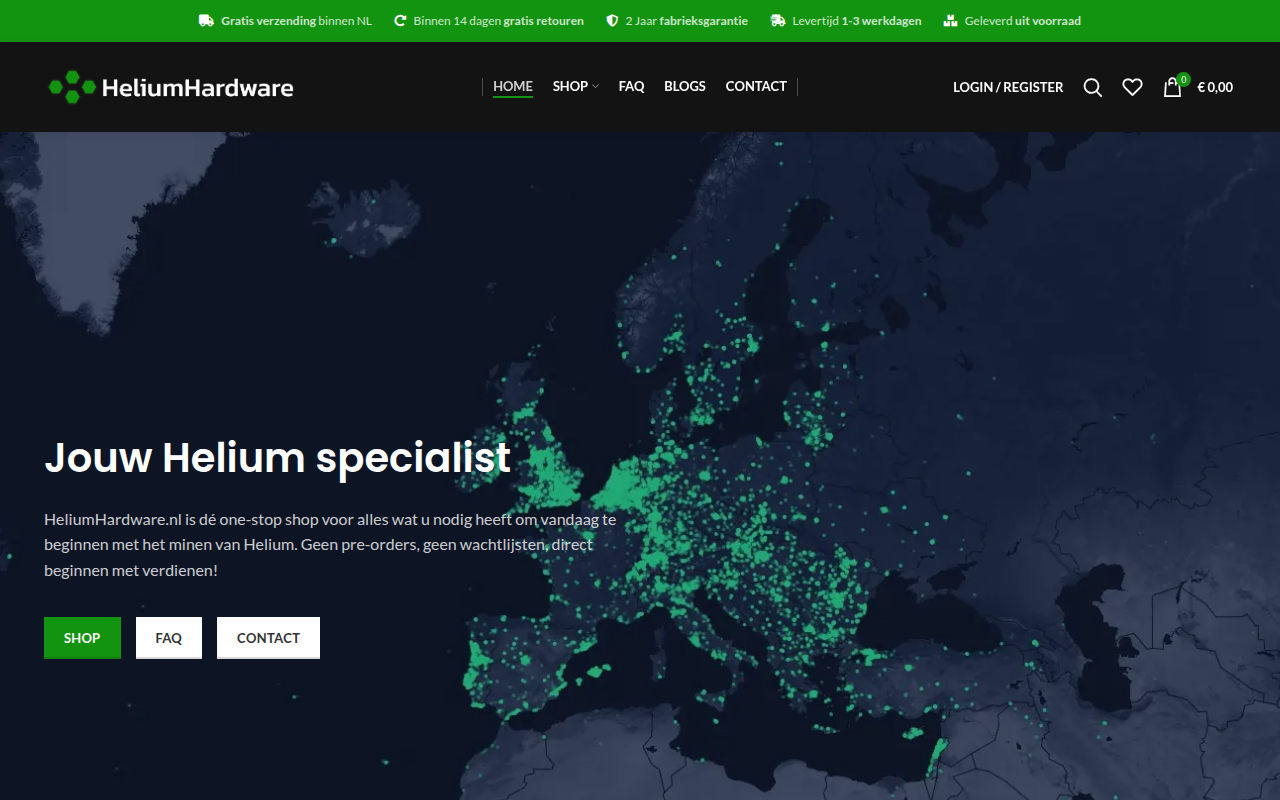Image resolution: width=1280 pixels, height=800 pixels.
Task: Click the HeliumHardware hexagon logo
Action: 171,87
